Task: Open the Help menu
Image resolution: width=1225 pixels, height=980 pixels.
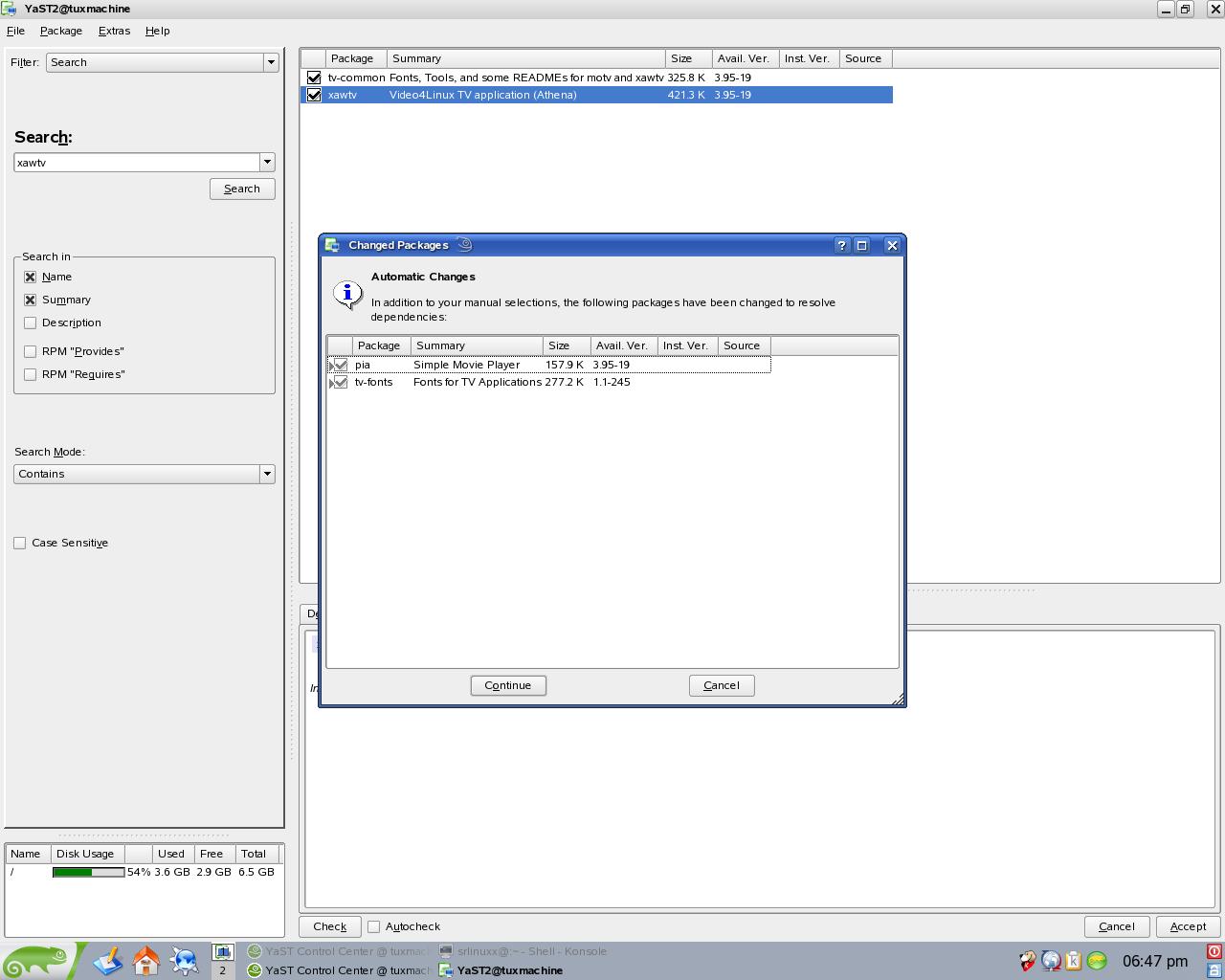Action: tap(158, 31)
